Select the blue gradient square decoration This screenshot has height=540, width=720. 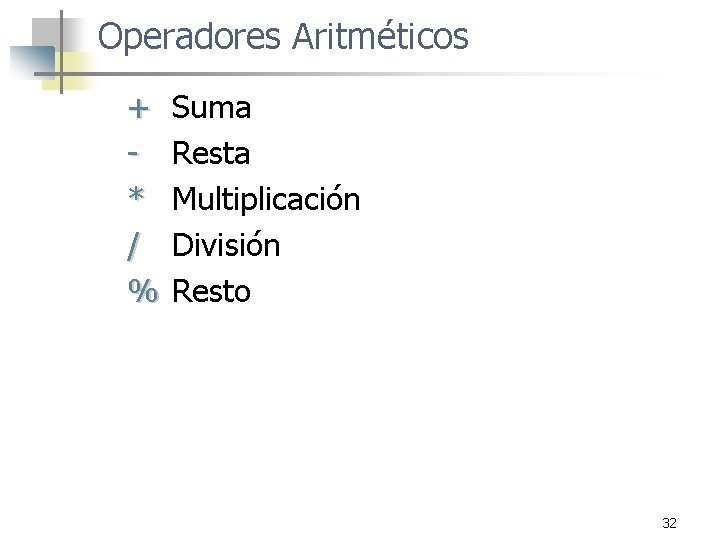[32, 62]
